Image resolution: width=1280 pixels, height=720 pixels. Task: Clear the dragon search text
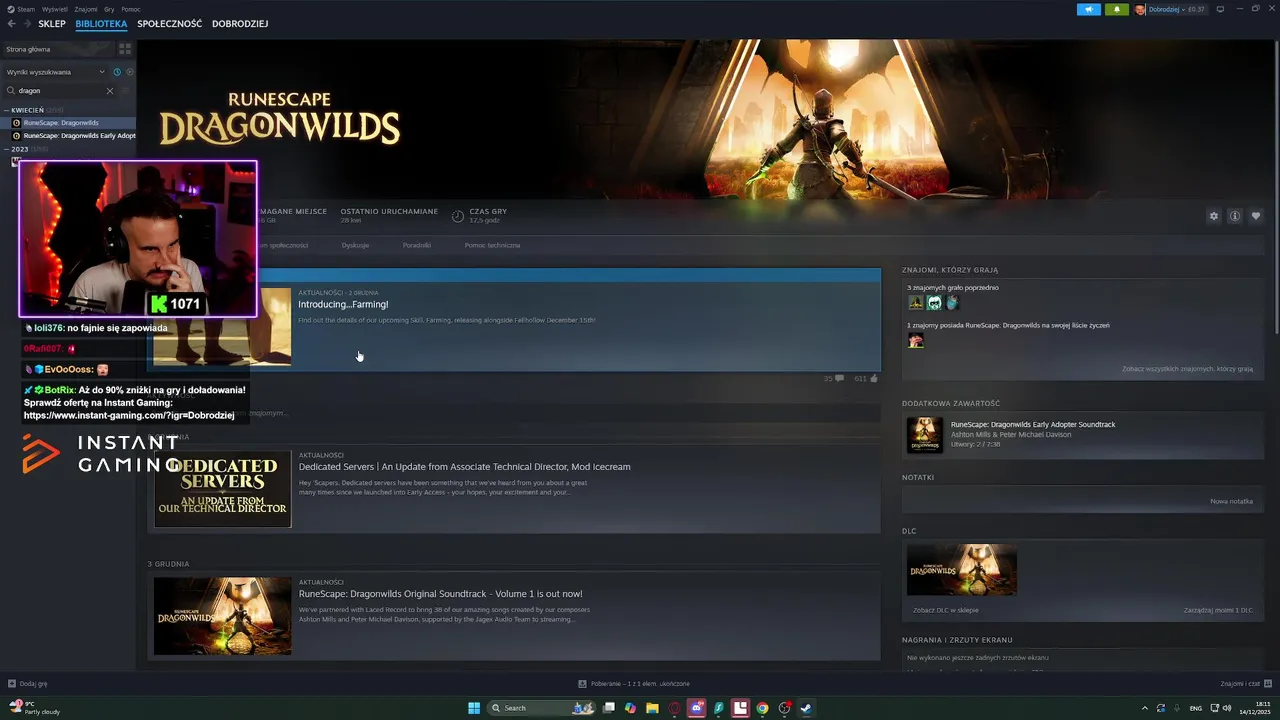tap(110, 91)
